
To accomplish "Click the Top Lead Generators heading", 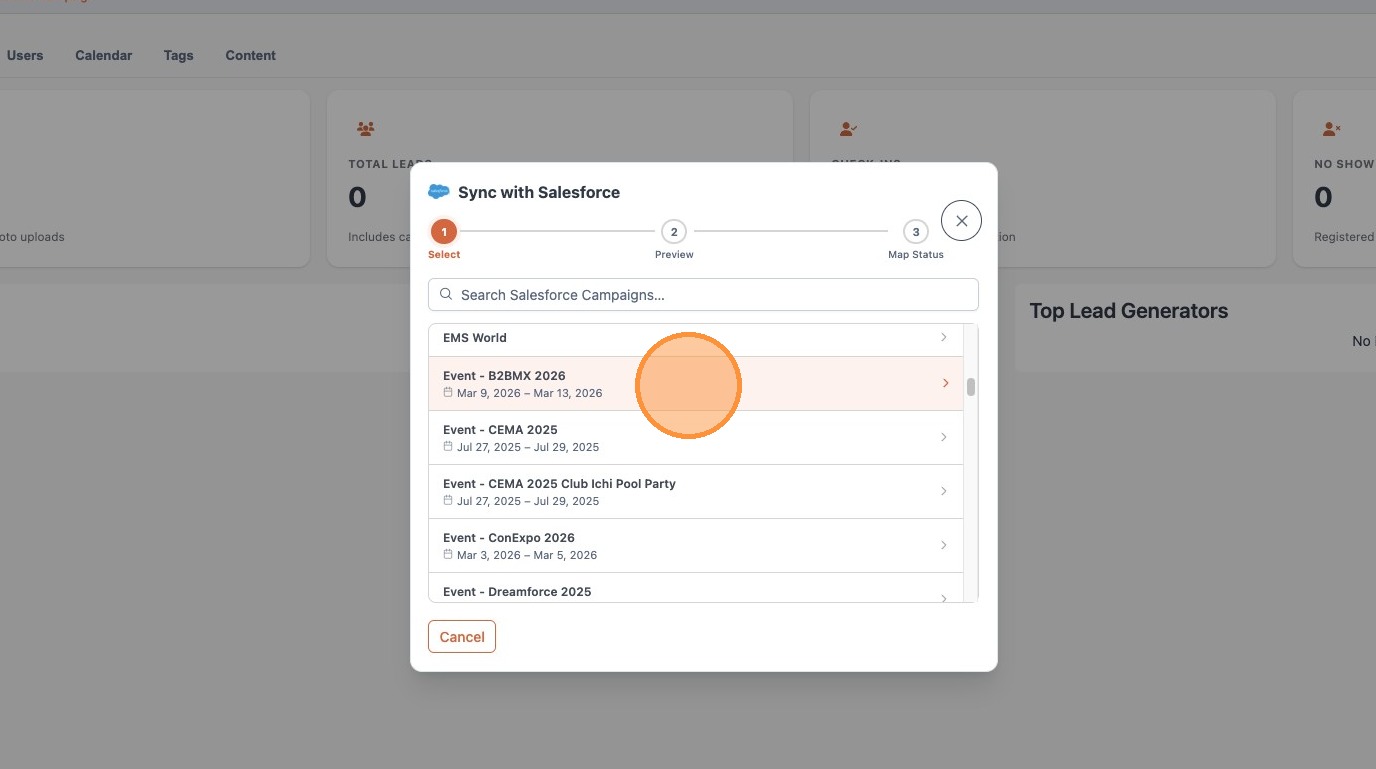I will pyautogui.click(x=1129, y=311).
